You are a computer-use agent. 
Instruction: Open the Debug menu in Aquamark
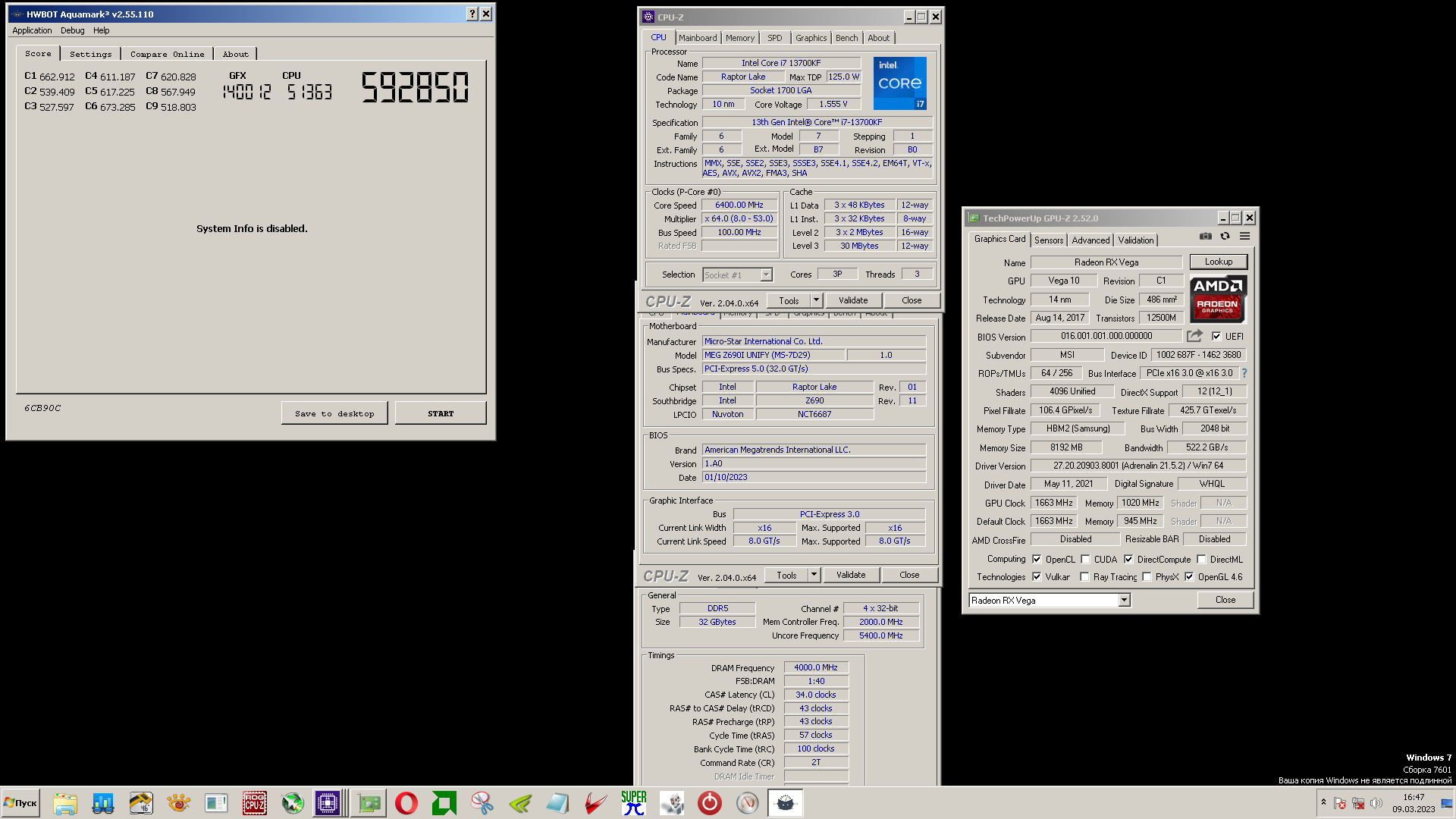click(73, 31)
